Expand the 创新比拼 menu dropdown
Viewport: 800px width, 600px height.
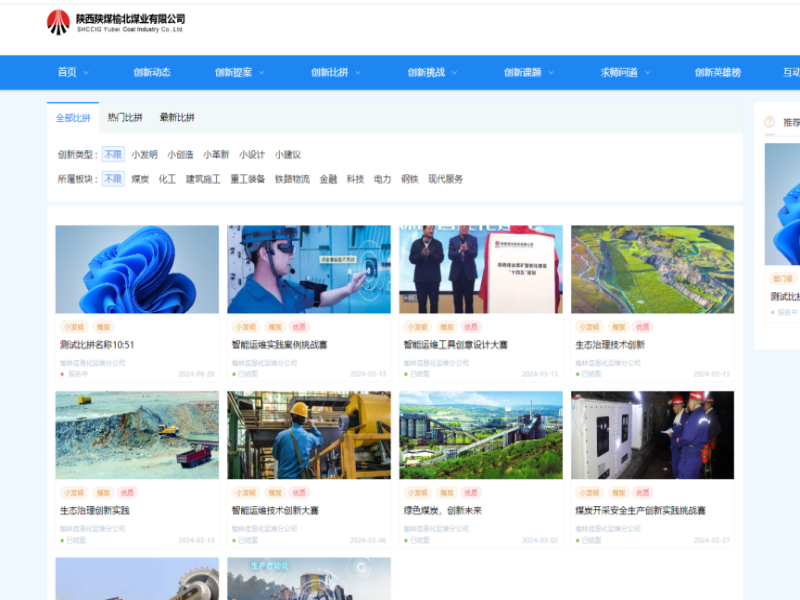pos(335,72)
